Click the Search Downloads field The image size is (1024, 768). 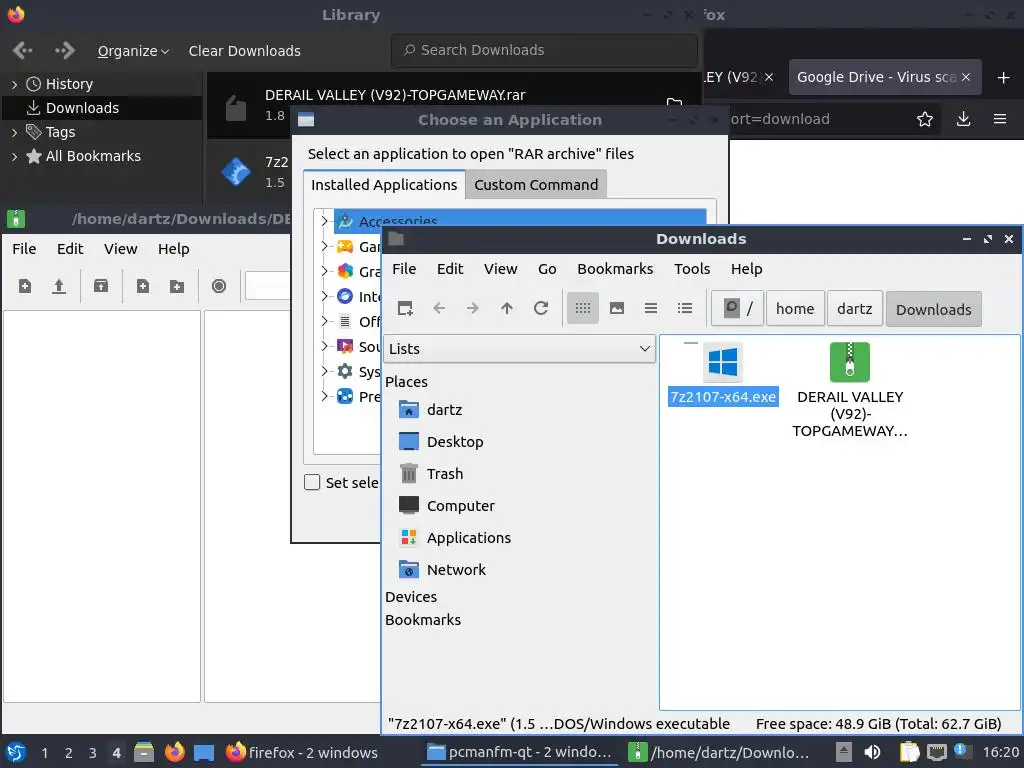[x=544, y=50]
